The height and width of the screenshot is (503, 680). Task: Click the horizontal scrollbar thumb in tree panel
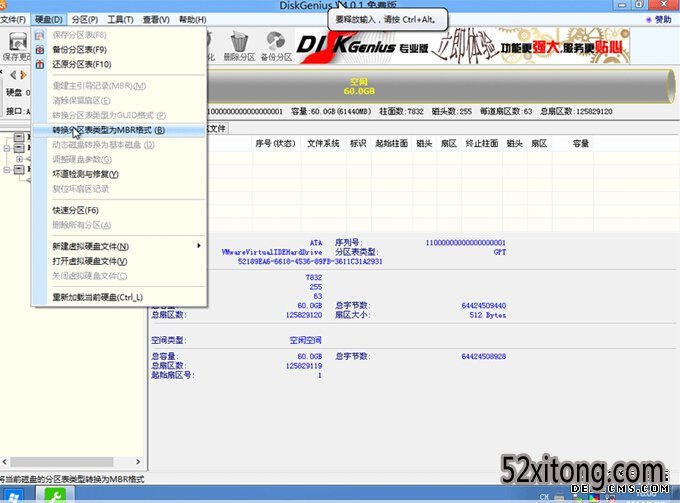62,462
